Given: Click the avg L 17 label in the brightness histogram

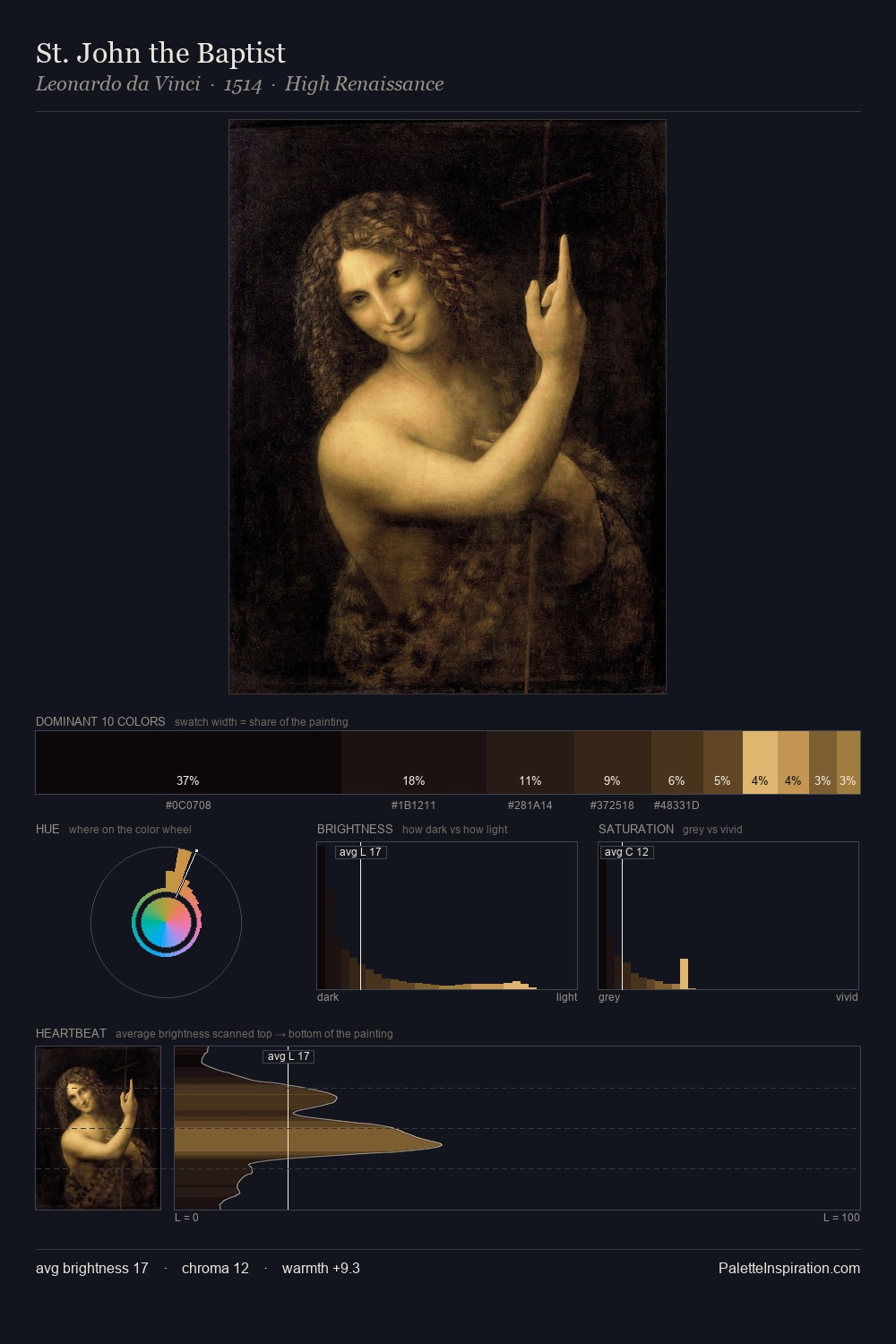Looking at the screenshot, I should [360, 852].
